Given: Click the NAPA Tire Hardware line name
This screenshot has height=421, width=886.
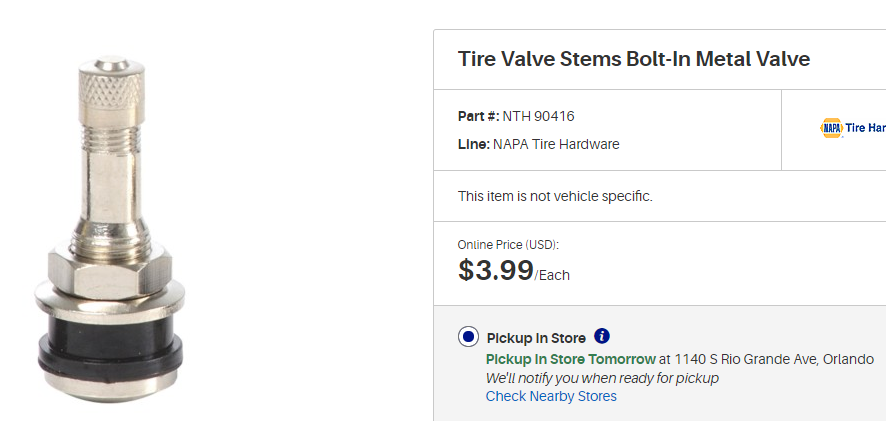Looking at the screenshot, I should pyautogui.click(x=556, y=144).
